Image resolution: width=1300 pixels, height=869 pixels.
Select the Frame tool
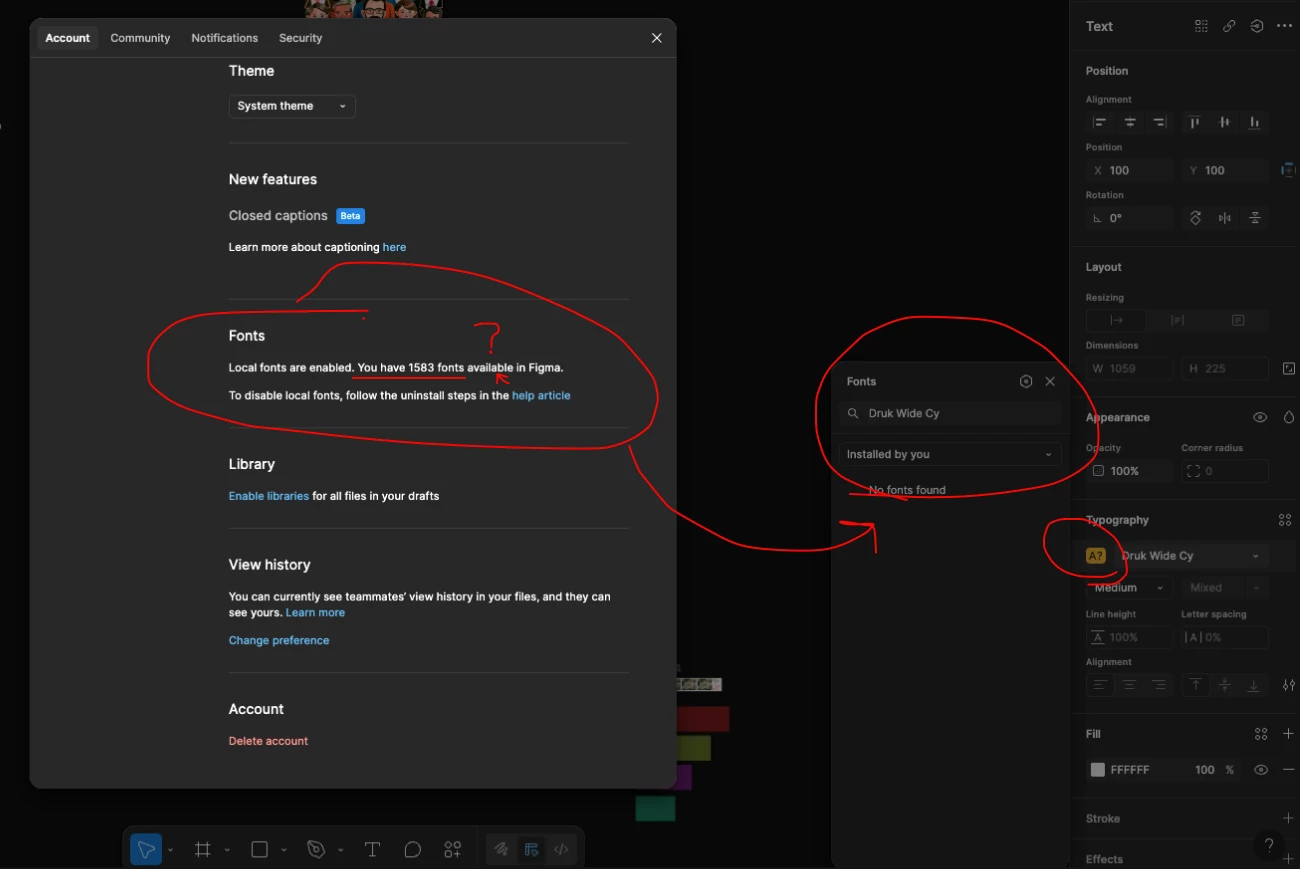coord(203,849)
